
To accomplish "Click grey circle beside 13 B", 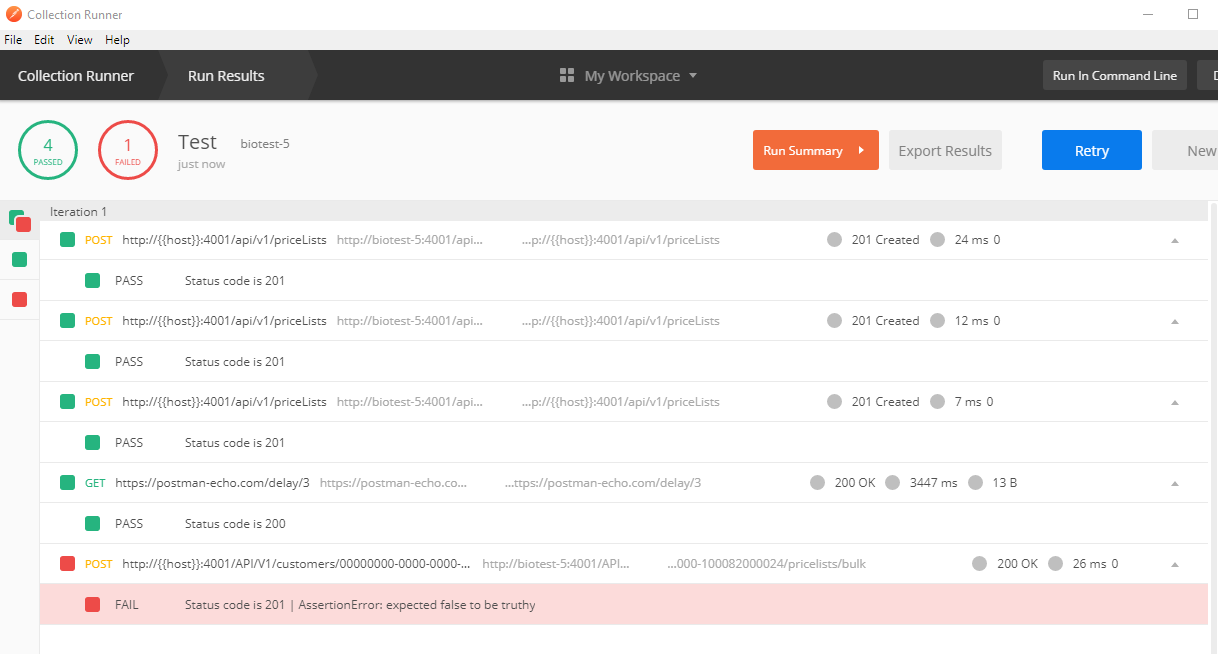I will [975, 483].
